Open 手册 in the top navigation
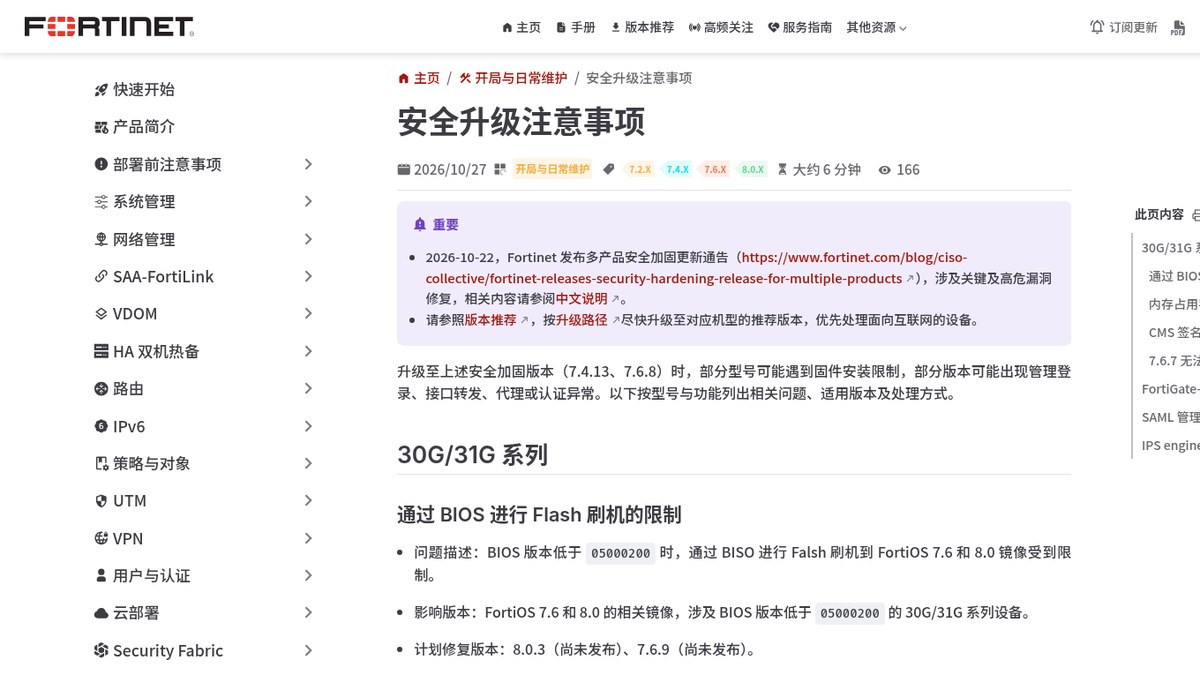The height and width of the screenshot is (675, 1200). point(576,27)
